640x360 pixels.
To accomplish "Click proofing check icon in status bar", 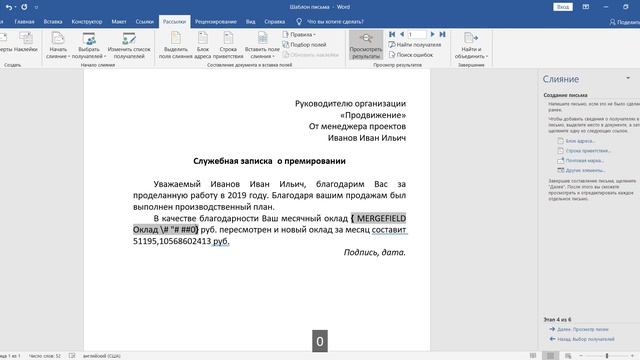I will 72,356.
